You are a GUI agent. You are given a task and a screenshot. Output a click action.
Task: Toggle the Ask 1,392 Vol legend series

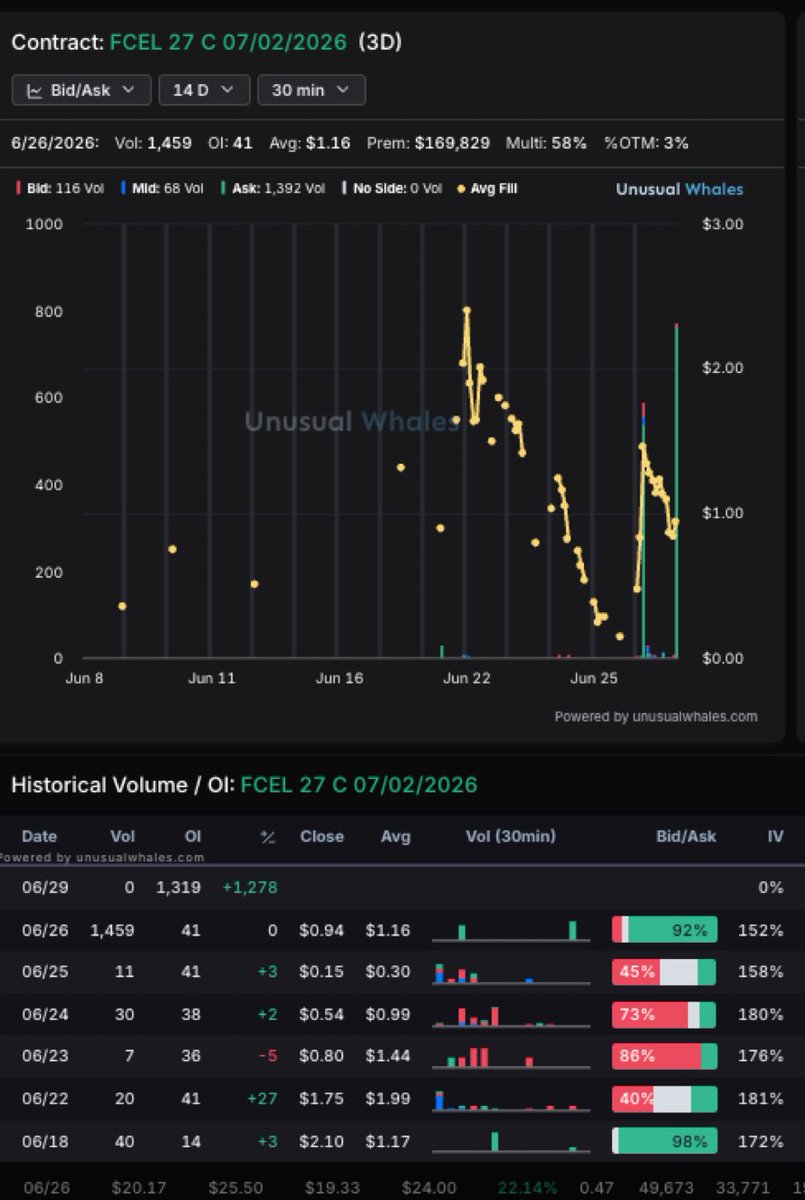(272, 188)
